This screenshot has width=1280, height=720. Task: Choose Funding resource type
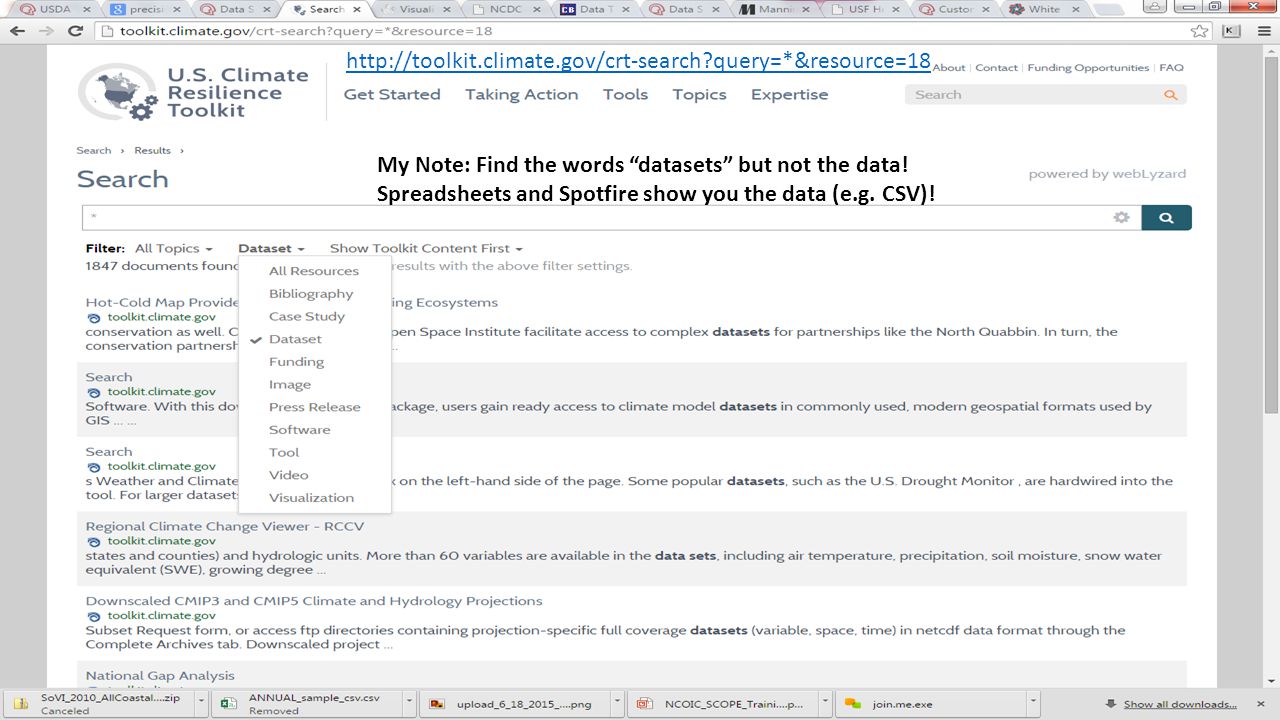[314, 362]
